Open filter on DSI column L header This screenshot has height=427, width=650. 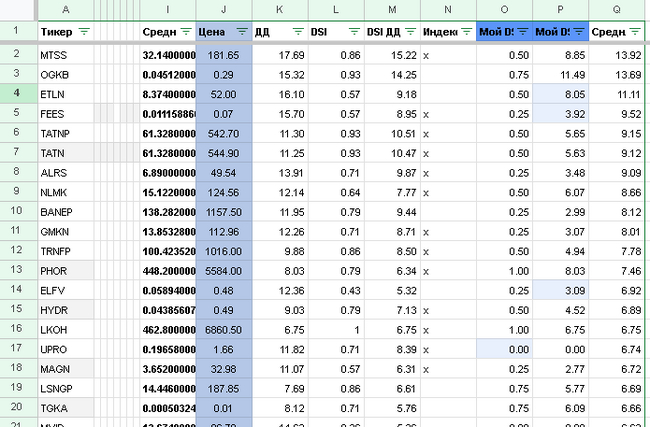point(354,32)
